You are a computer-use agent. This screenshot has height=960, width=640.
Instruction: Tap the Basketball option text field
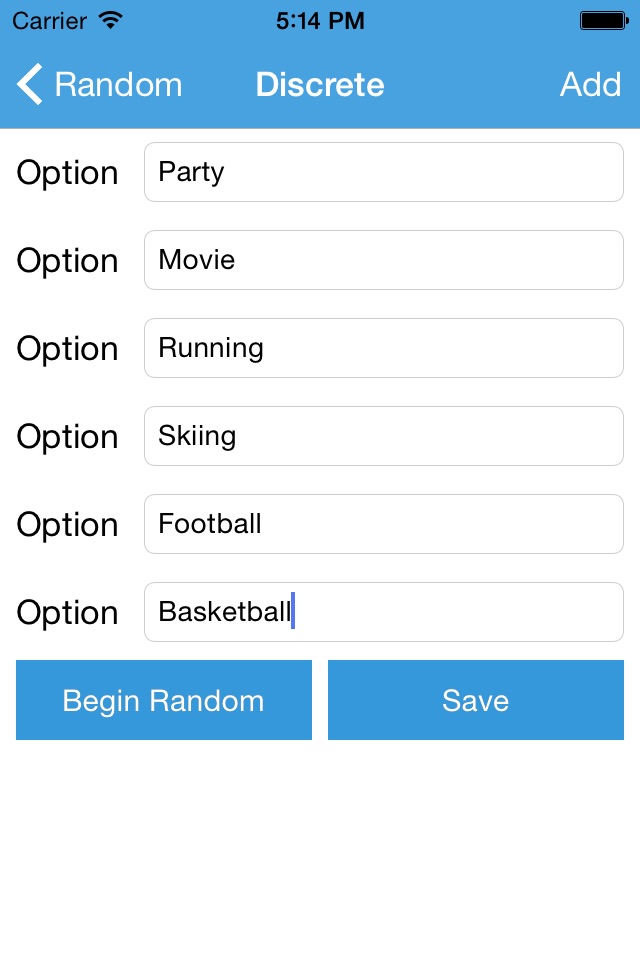[384, 612]
